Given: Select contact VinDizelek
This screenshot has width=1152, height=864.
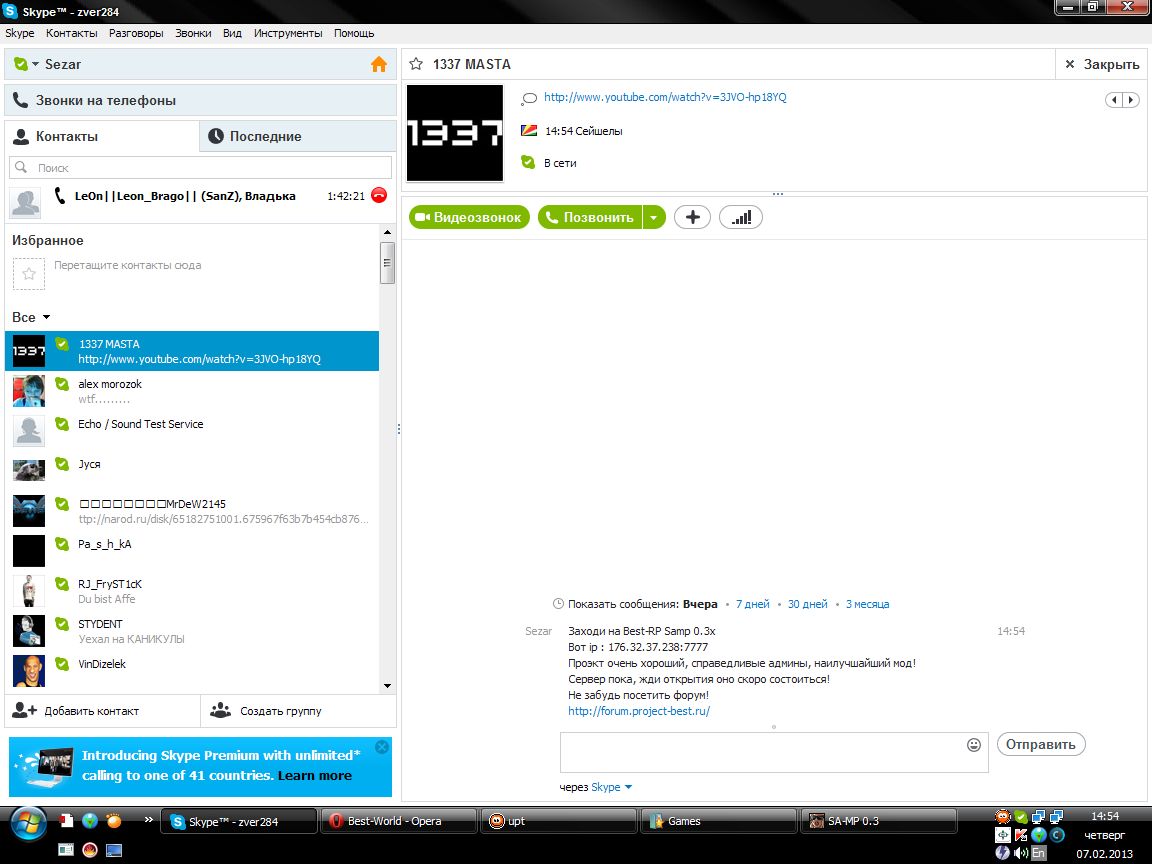Looking at the screenshot, I should click(x=192, y=671).
